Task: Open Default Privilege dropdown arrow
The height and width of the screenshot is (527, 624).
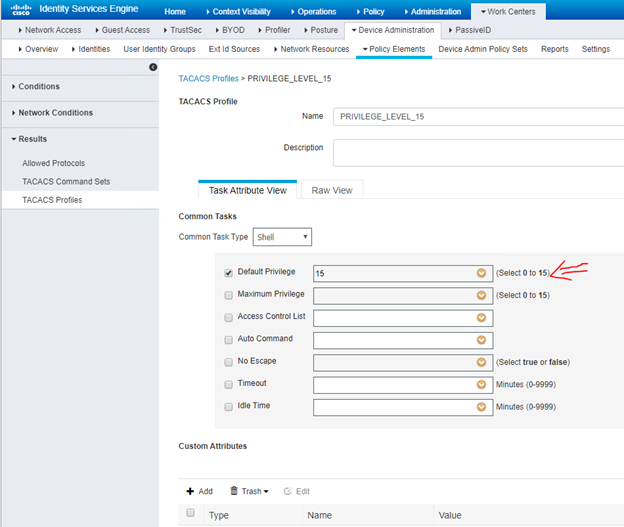Action: point(482,273)
